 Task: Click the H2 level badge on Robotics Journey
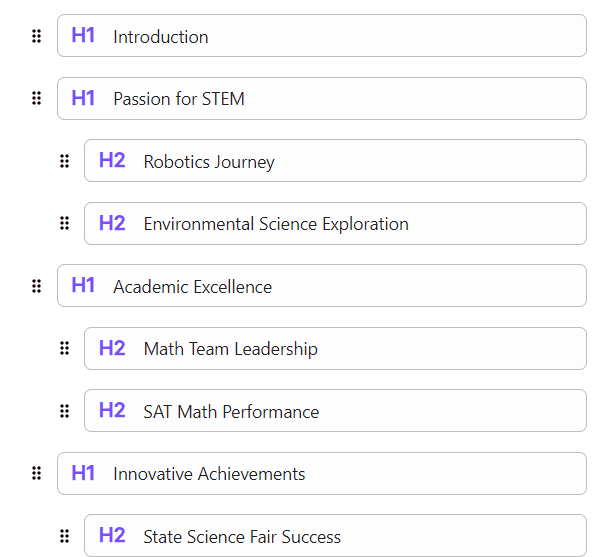112,161
